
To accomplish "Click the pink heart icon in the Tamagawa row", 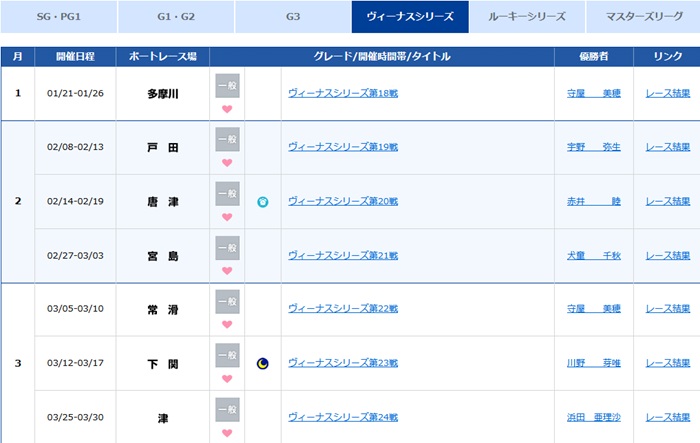I will (227, 109).
